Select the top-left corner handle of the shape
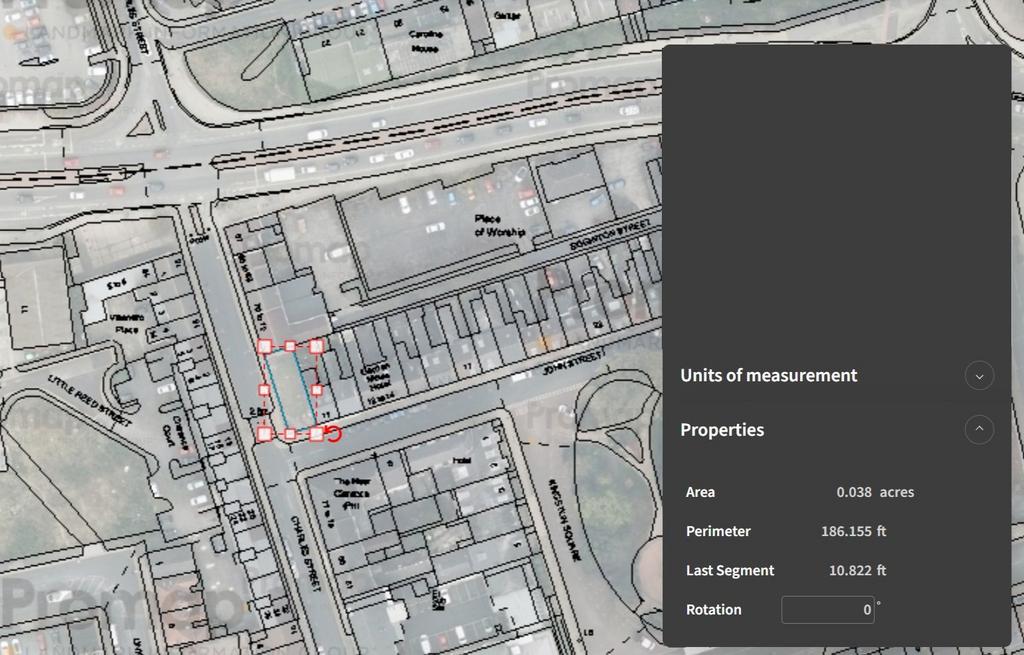The width and height of the screenshot is (1024, 655). click(x=265, y=346)
